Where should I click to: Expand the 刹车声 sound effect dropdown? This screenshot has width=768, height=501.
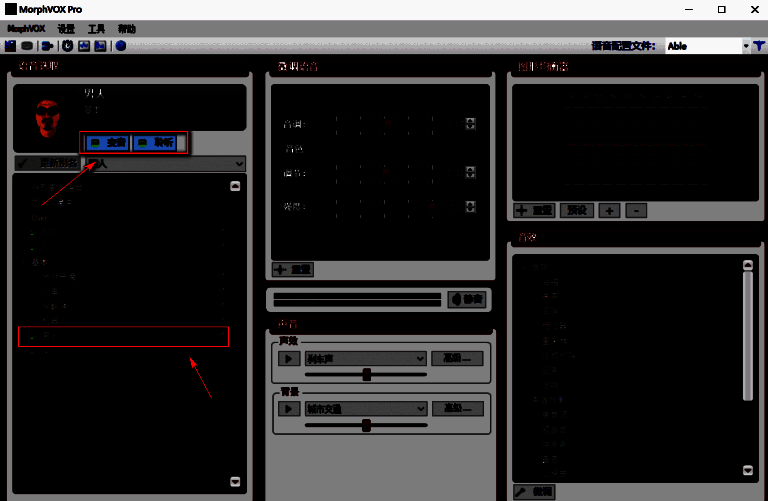pyautogui.click(x=421, y=358)
